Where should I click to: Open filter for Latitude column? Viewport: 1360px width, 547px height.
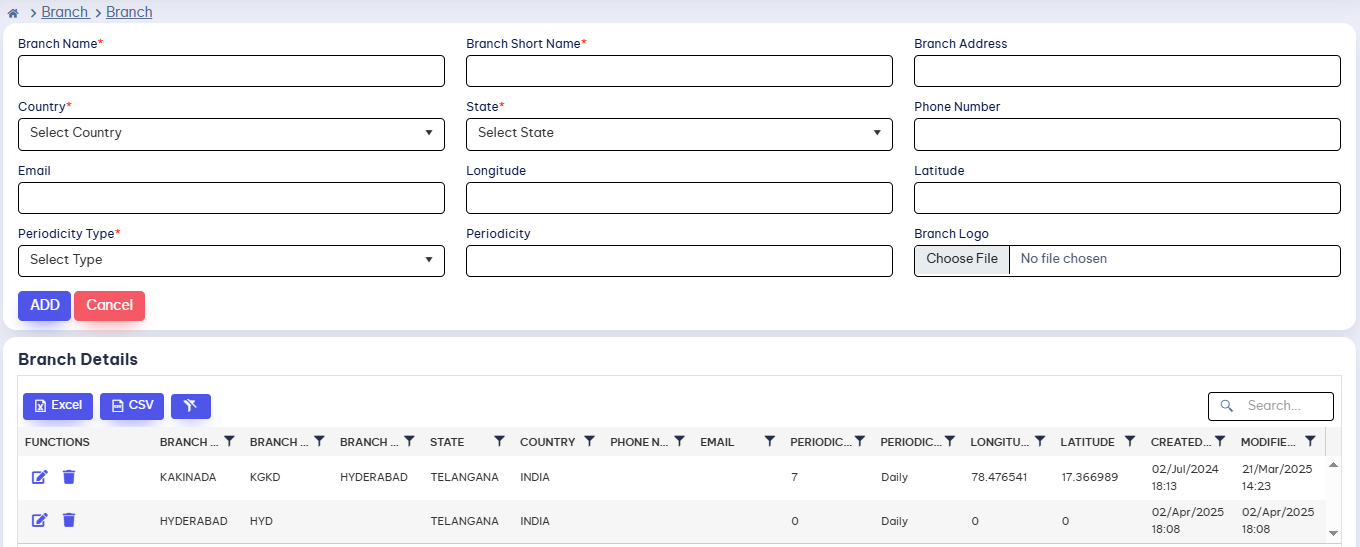click(1129, 441)
